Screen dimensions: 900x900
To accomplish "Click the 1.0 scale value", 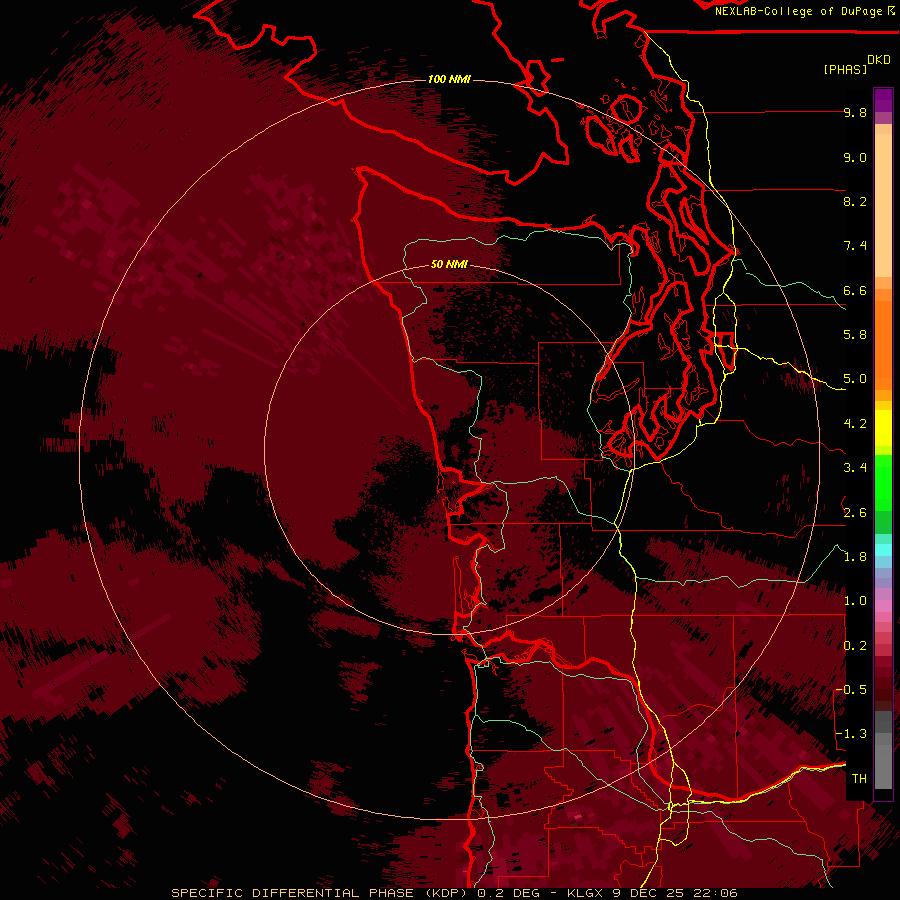I will coord(855,601).
